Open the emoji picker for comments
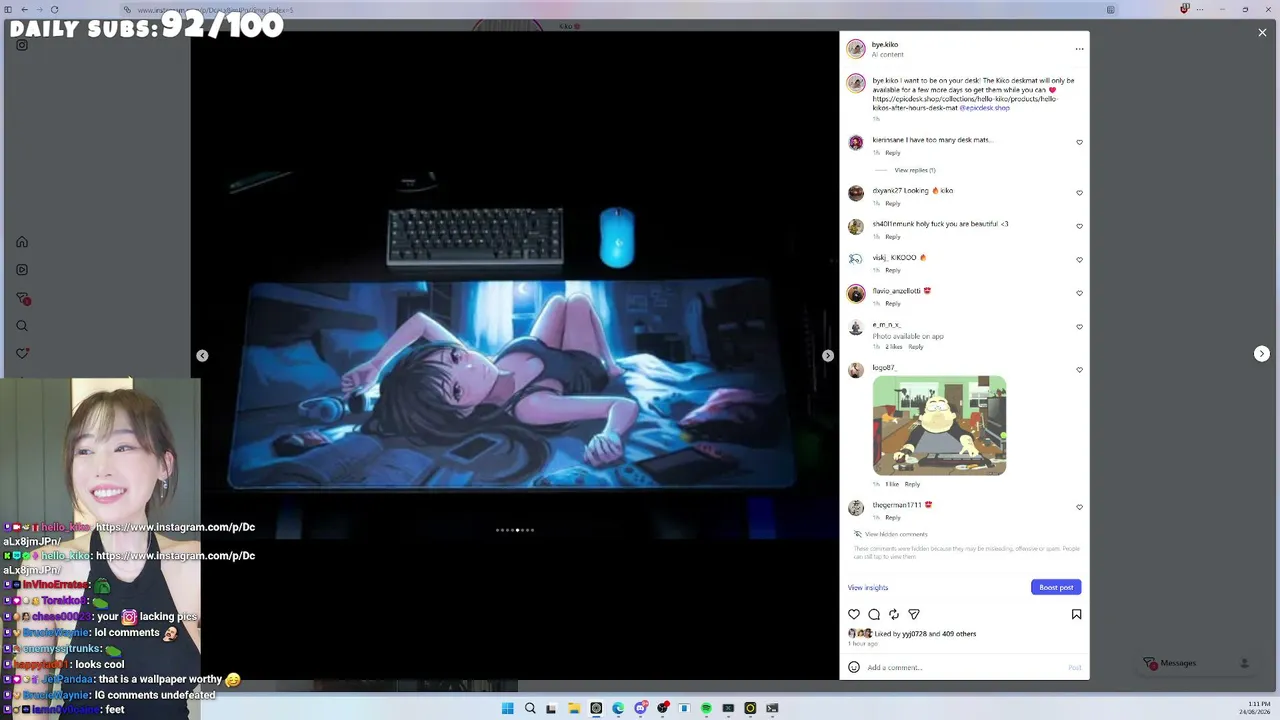This screenshot has width=1280, height=720. point(854,667)
